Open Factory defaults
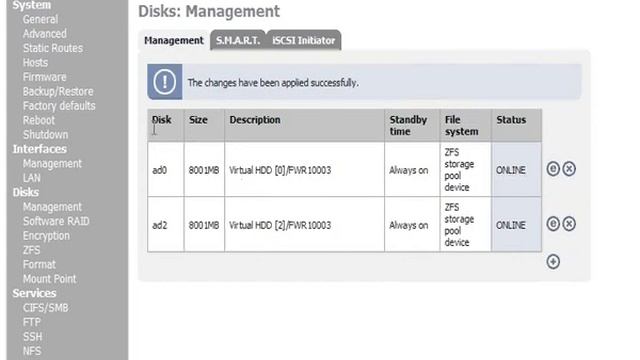 coord(59,106)
